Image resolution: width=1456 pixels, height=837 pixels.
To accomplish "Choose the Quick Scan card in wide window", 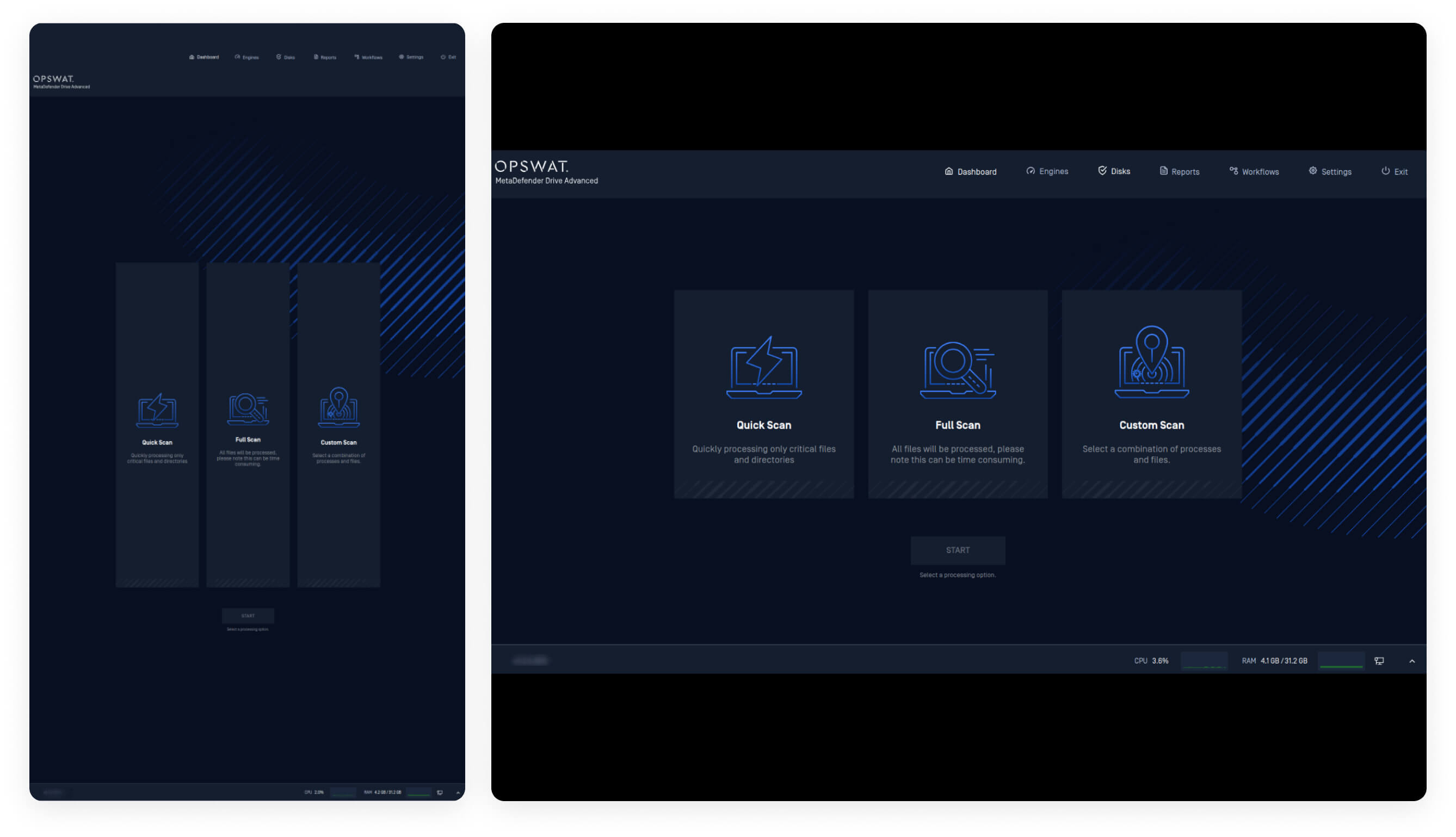I will click(764, 394).
